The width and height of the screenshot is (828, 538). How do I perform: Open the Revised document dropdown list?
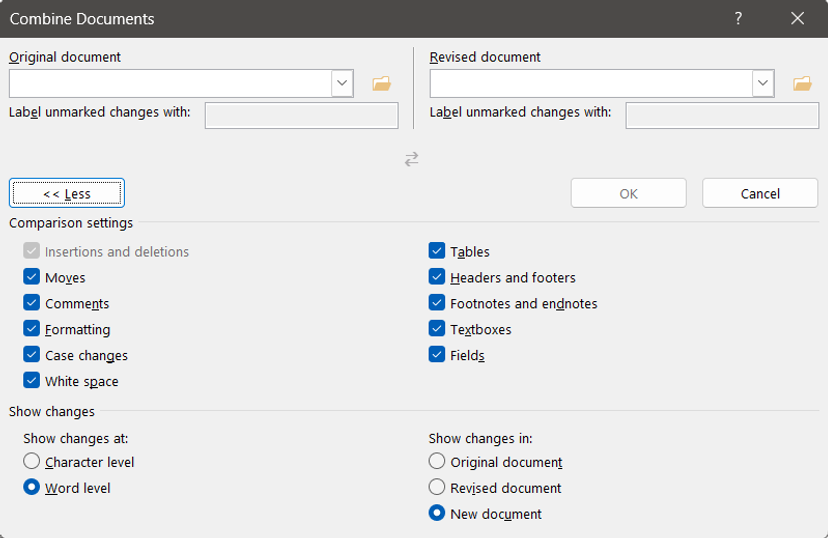click(764, 84)
